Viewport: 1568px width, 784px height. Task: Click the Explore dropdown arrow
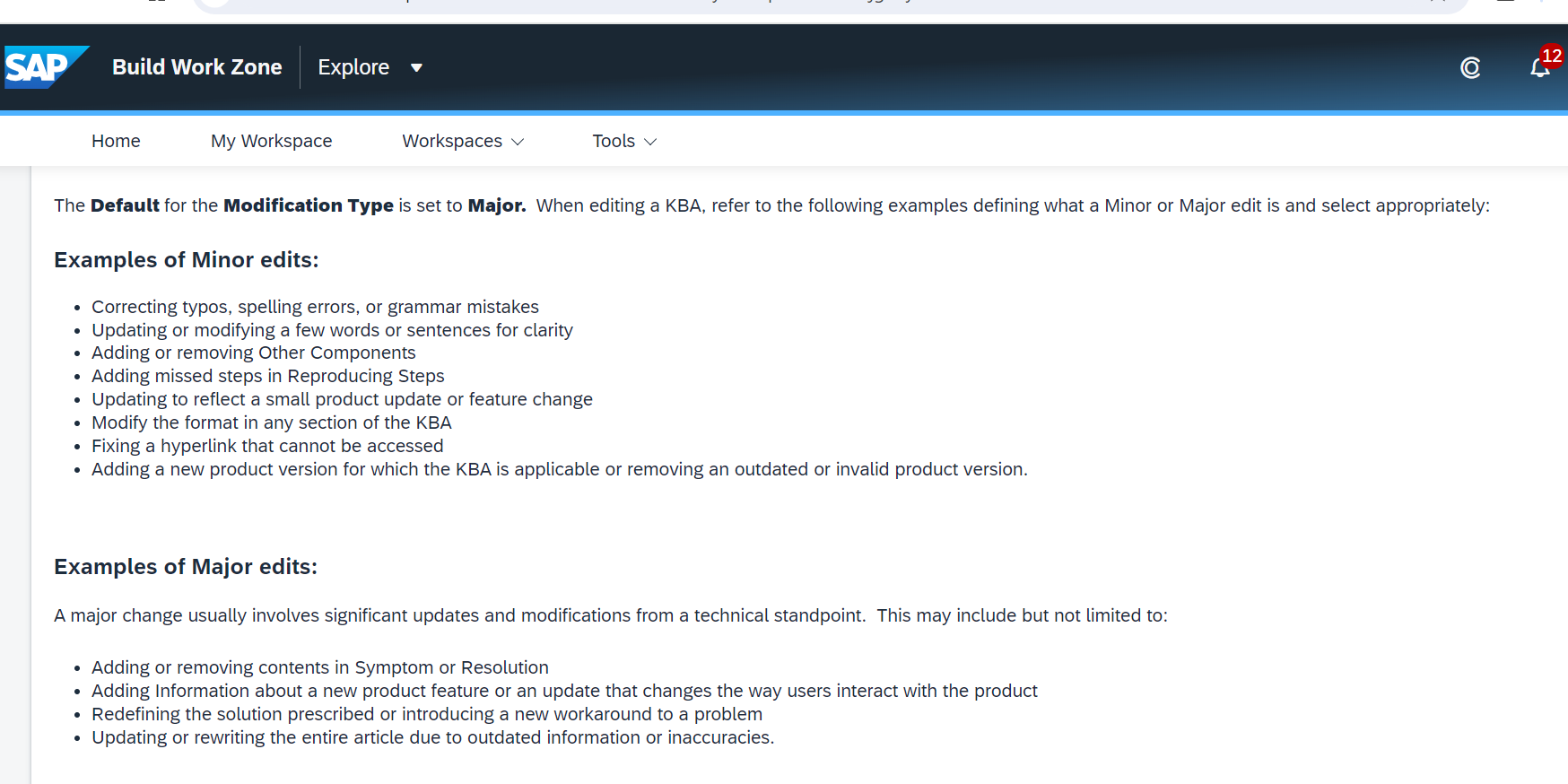[416, 68]
